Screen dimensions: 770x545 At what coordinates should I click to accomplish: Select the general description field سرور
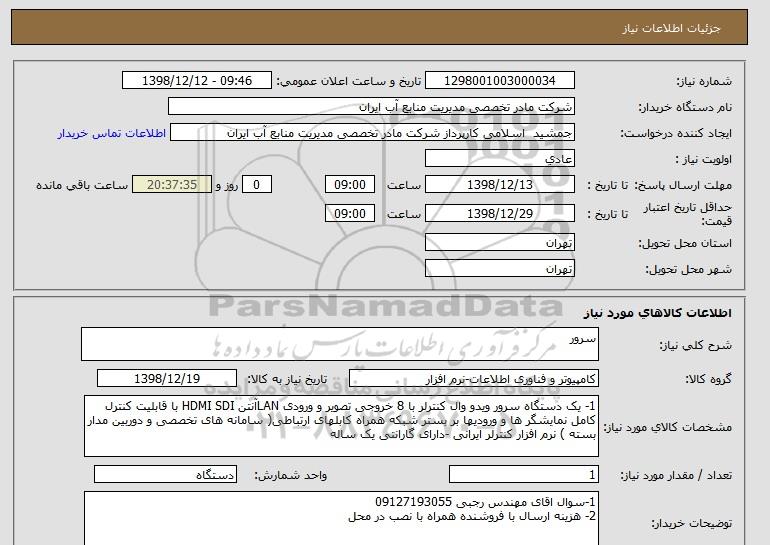coord(340,344)
